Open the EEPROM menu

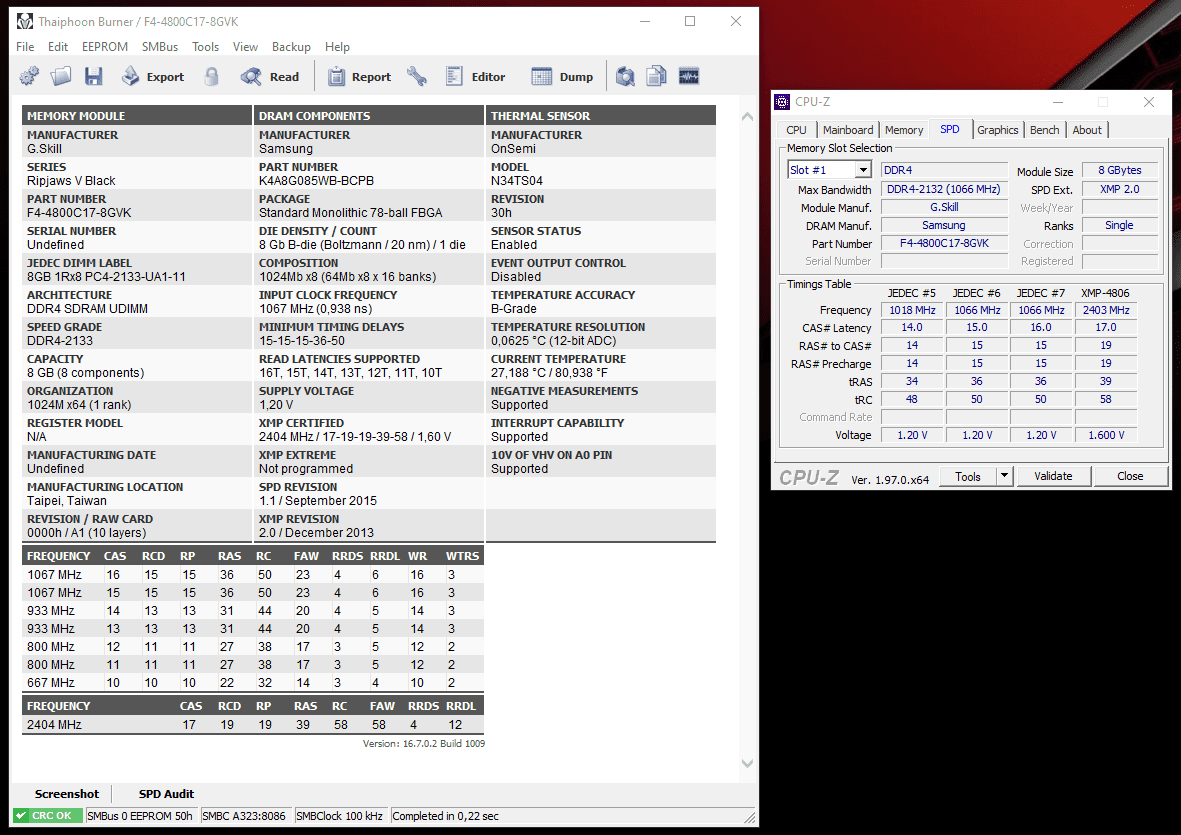(x=105, y=47)
